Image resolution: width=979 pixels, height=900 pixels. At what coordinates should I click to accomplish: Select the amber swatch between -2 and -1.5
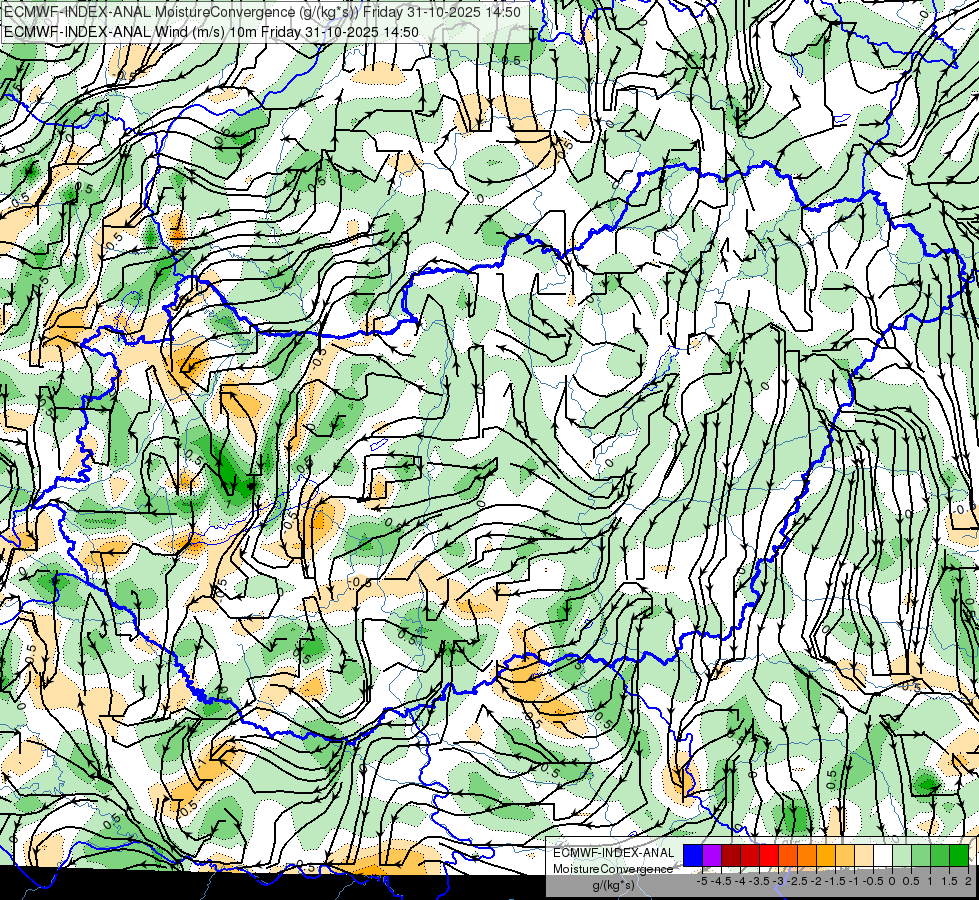pos(826,856)
